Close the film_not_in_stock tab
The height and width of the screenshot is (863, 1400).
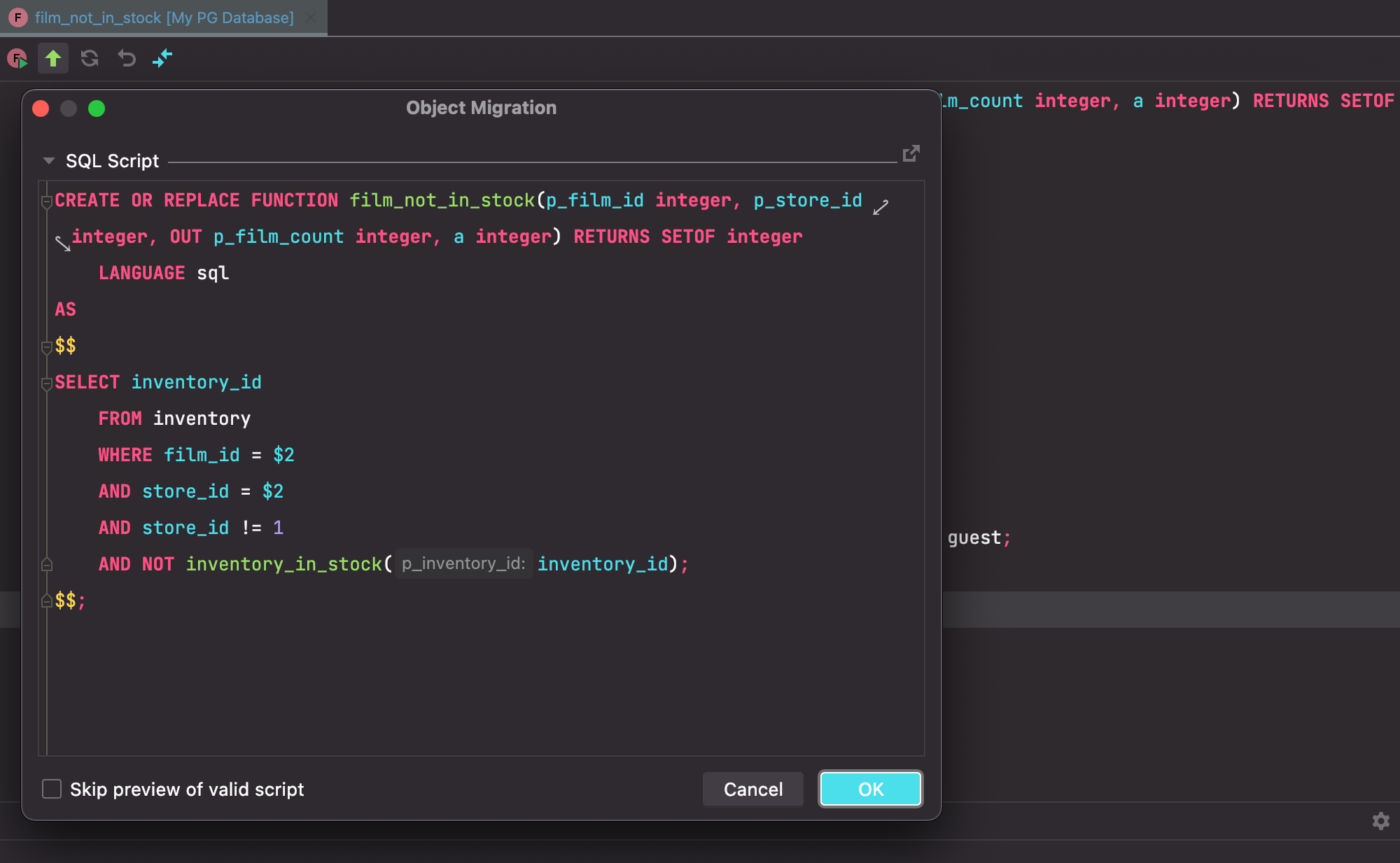pos(311,17)
